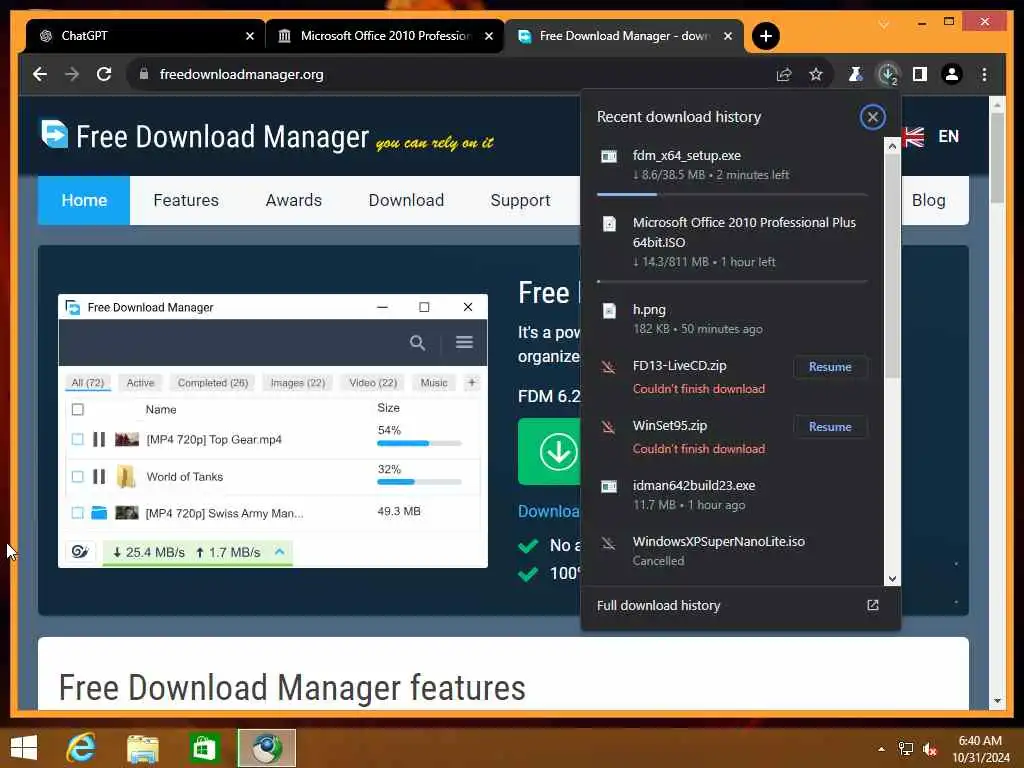Open File Explorer from taskbar
Image resolution: width=1024 pixels, height=768 pixels.
pos(142,748)
